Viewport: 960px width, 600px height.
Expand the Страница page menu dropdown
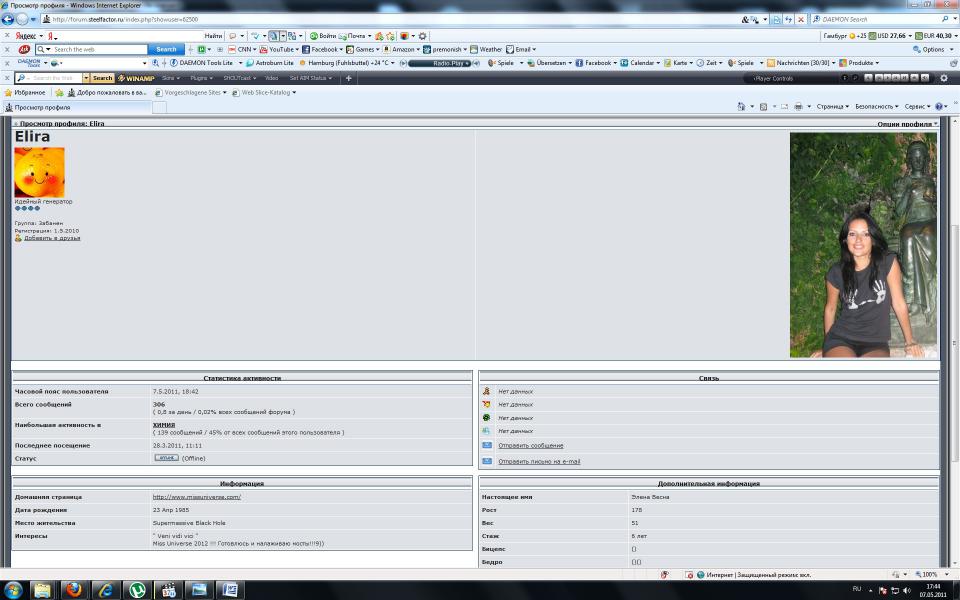pyautogui.click(x=832, y=106)
